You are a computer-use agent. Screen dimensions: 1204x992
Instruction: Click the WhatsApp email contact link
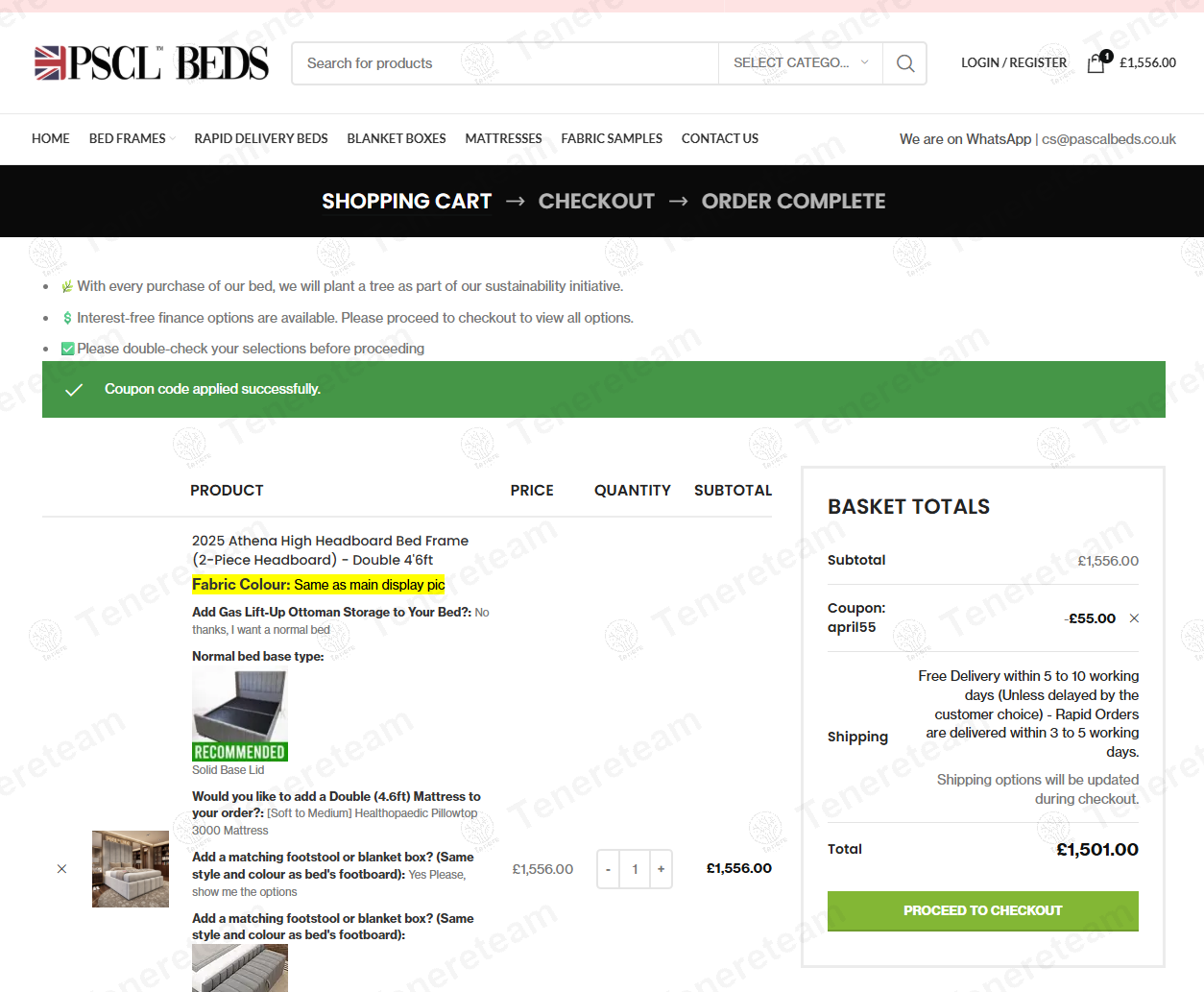coord(1109,139)
